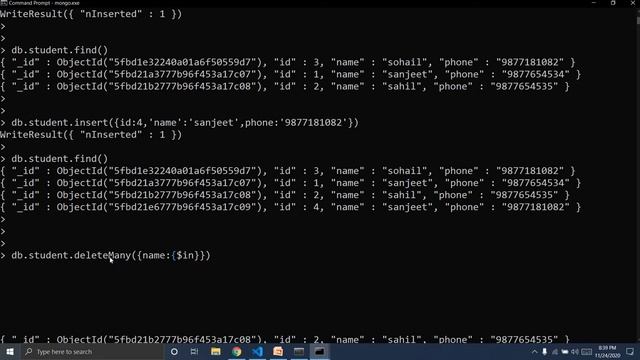Click the 'sohail' row in the first find output
Viewport: 640px width, 360px height.
click(288, 62)
